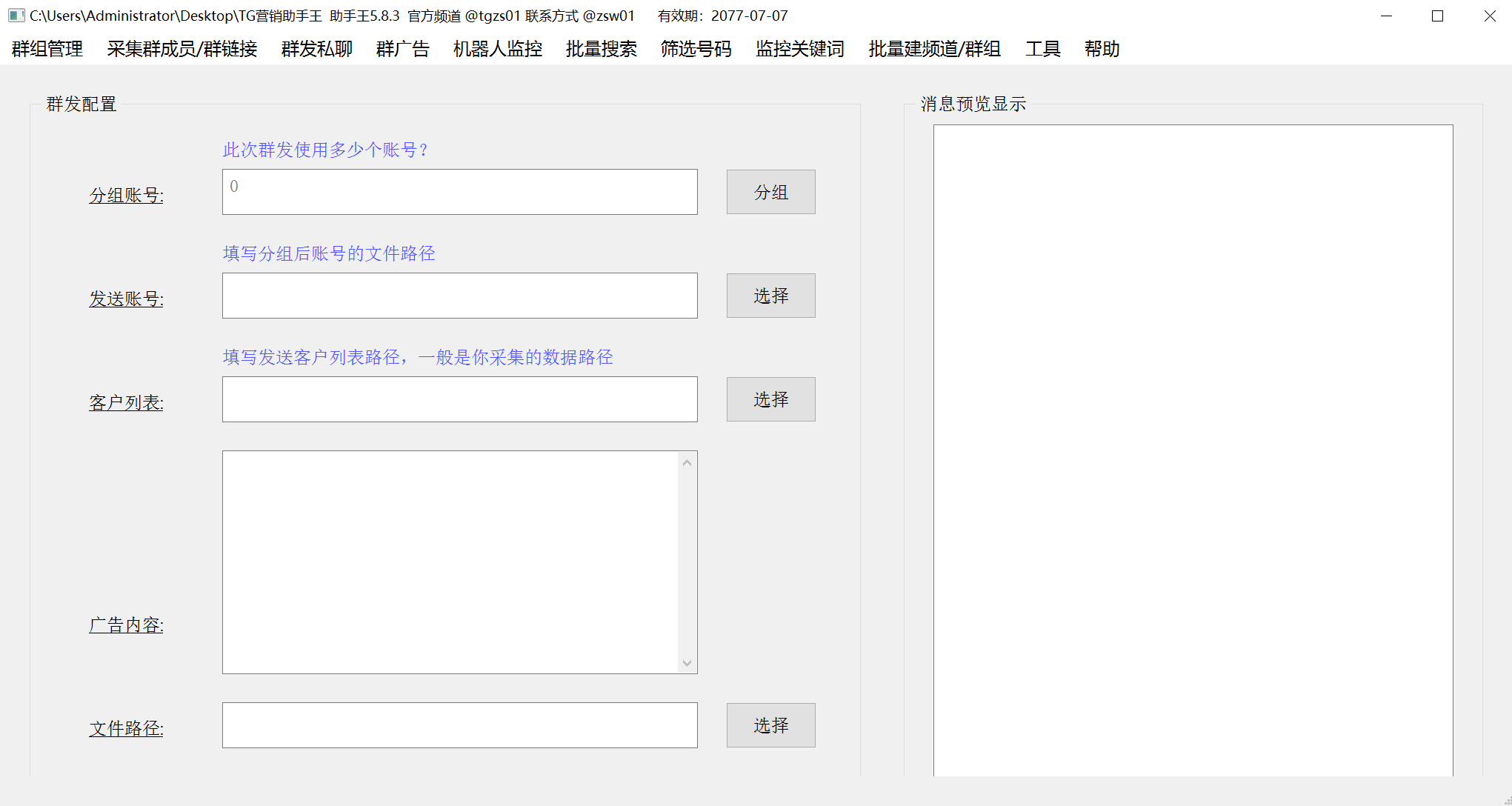Click 选择 next to 文件路径 field

click(x=770, y=725)
